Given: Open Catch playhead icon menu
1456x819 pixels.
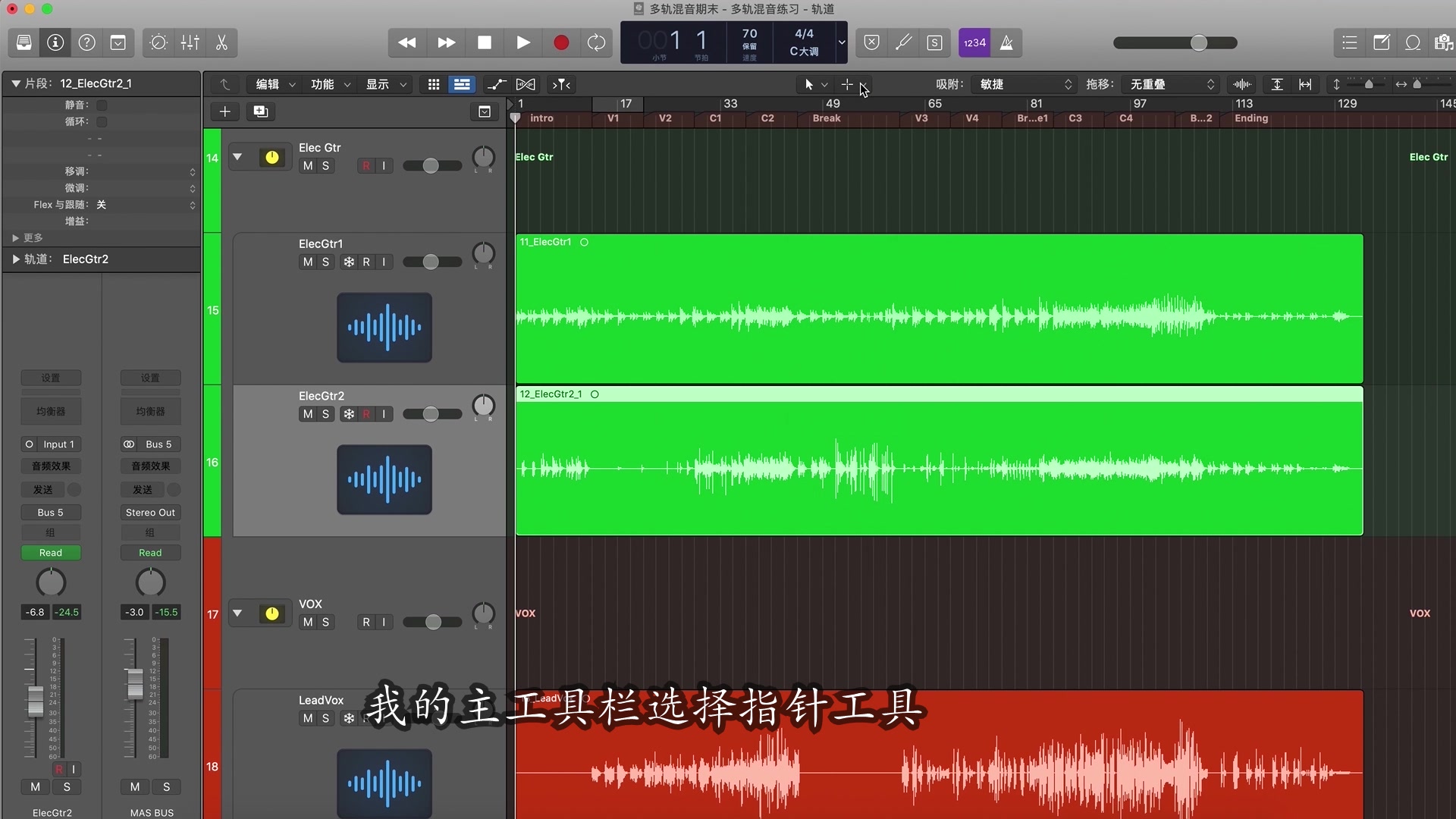Looking at the screenshot, I should pyautogui.click(x=561, y=84).
